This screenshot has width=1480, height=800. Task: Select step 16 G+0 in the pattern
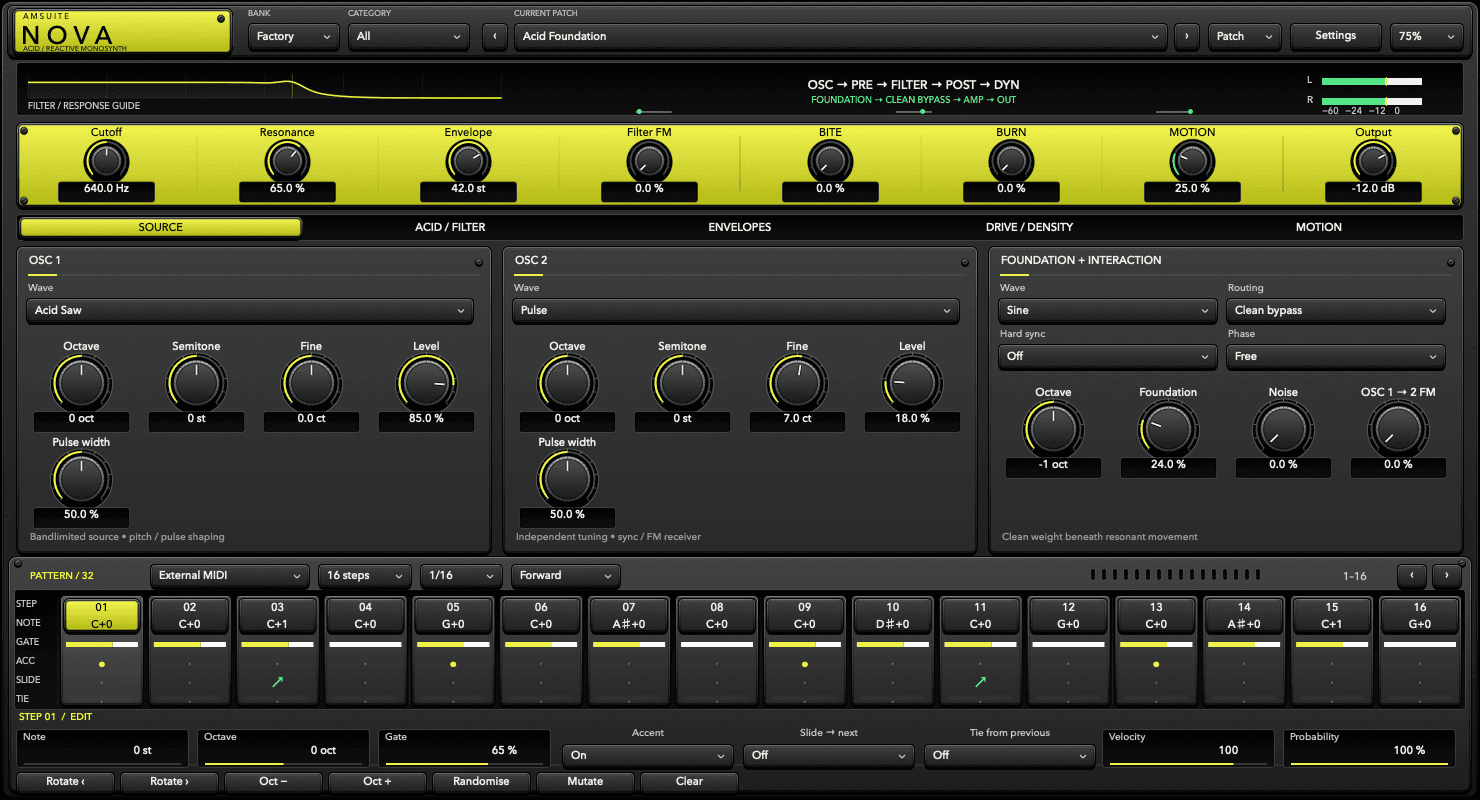[1420, 615]
